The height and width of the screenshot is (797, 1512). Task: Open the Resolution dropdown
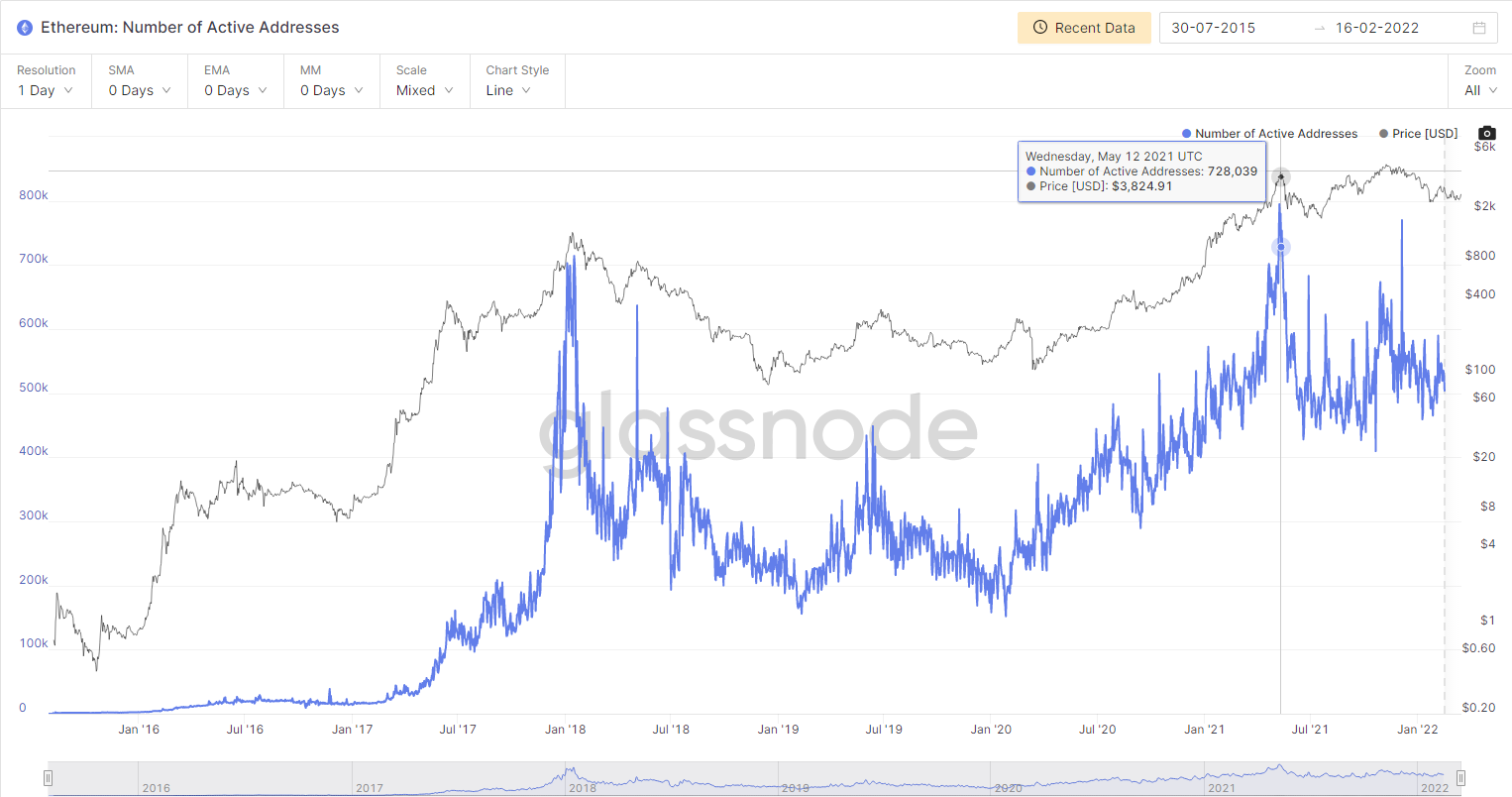point(46,90)
